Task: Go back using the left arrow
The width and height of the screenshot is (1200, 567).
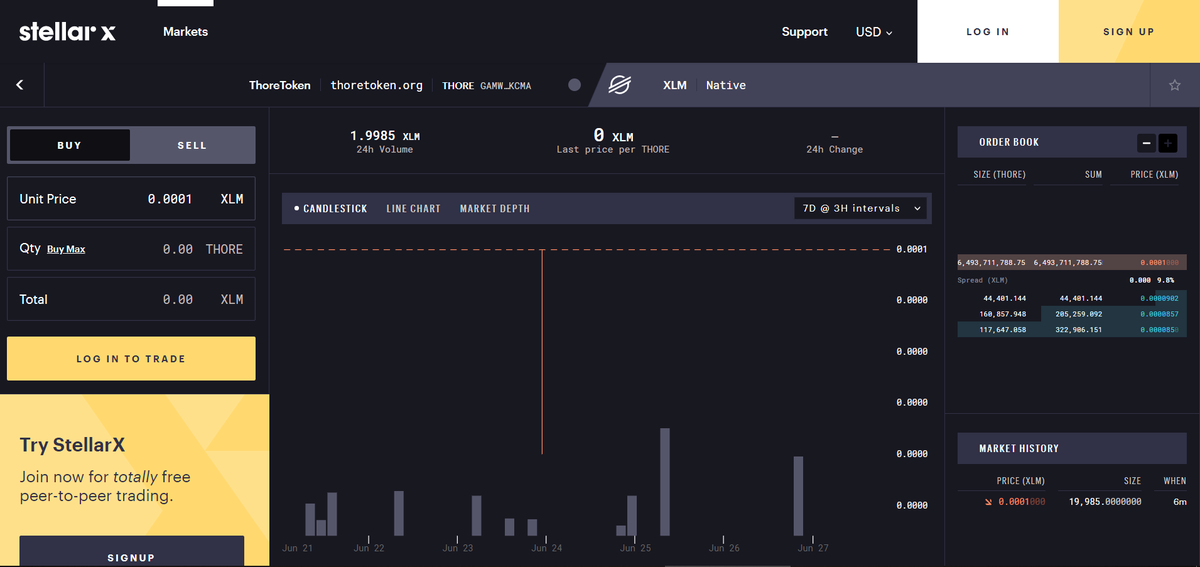Action: tap(20, 85)
